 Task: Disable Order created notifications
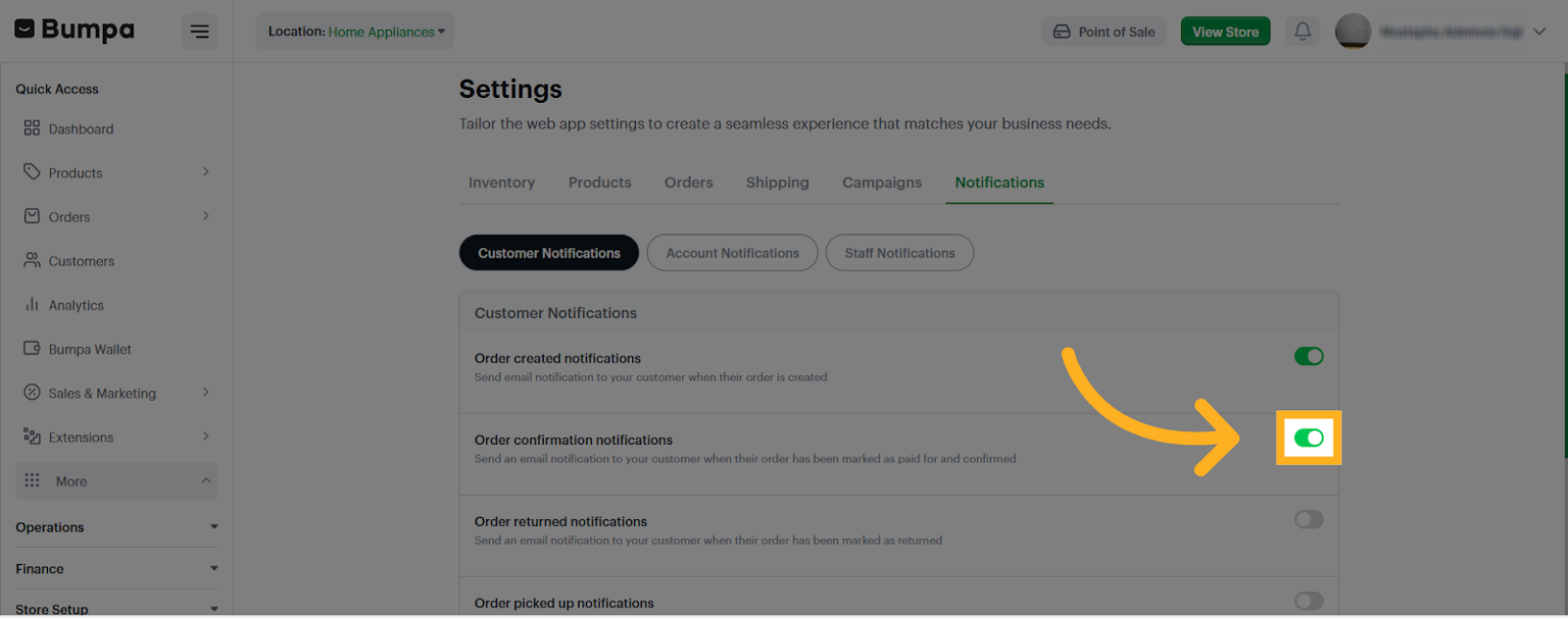(x=1309, y=356)
